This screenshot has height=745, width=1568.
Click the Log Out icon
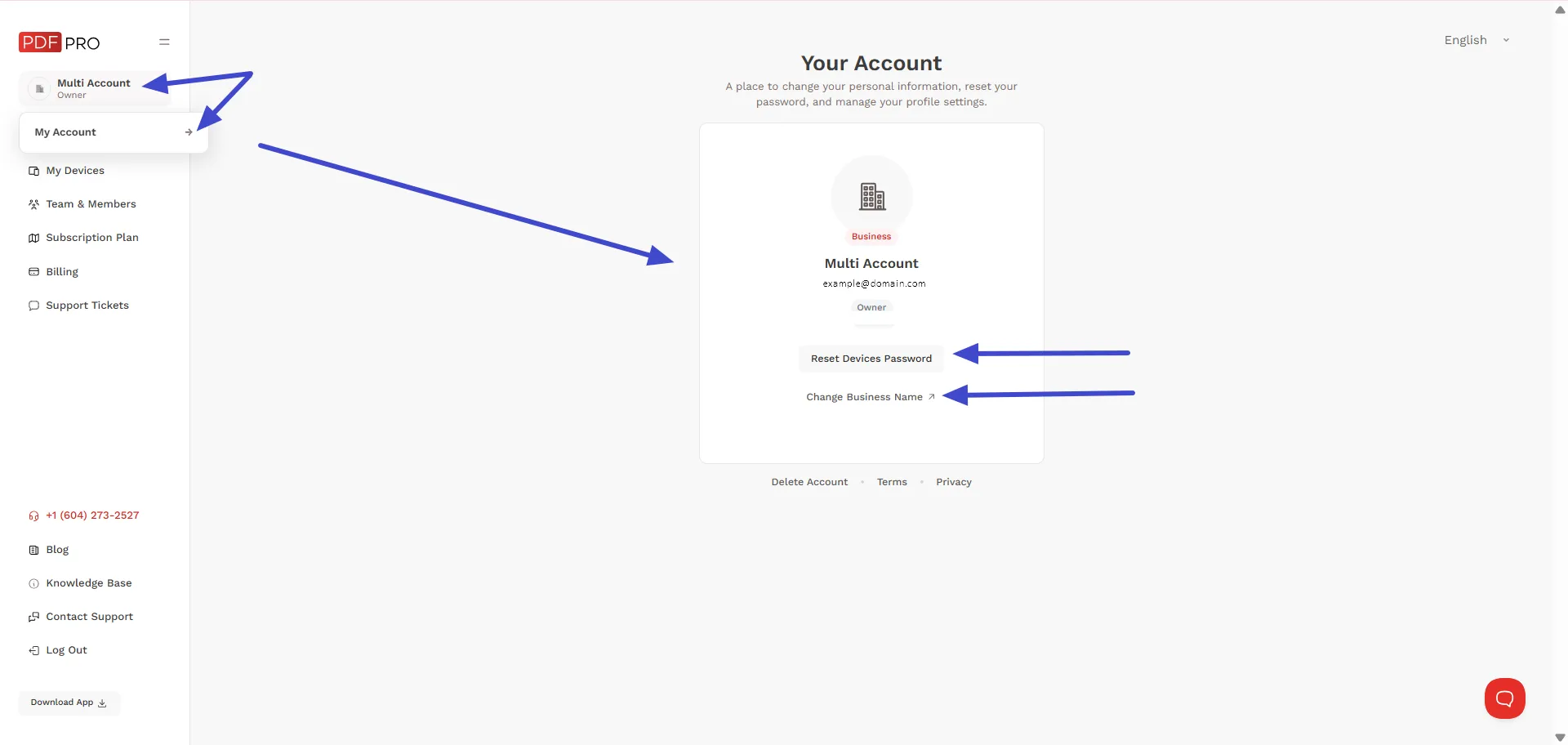tap(33, 650)
